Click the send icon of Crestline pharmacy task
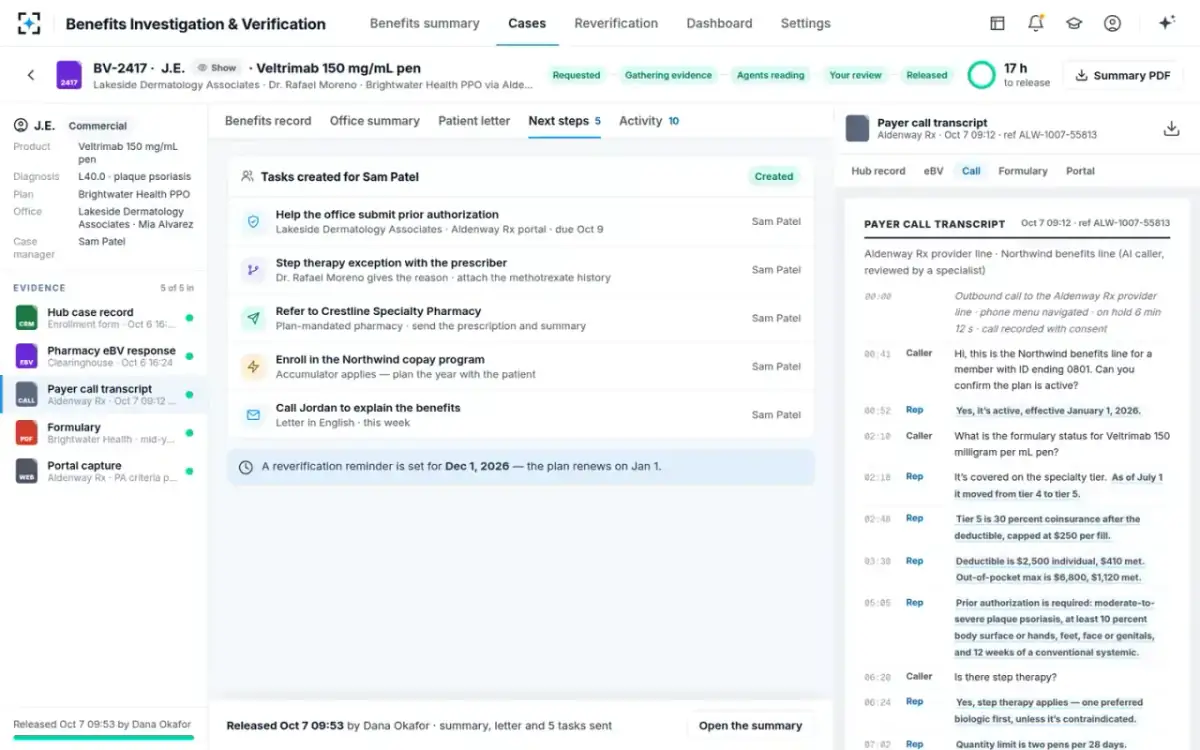 coord(253,318)
